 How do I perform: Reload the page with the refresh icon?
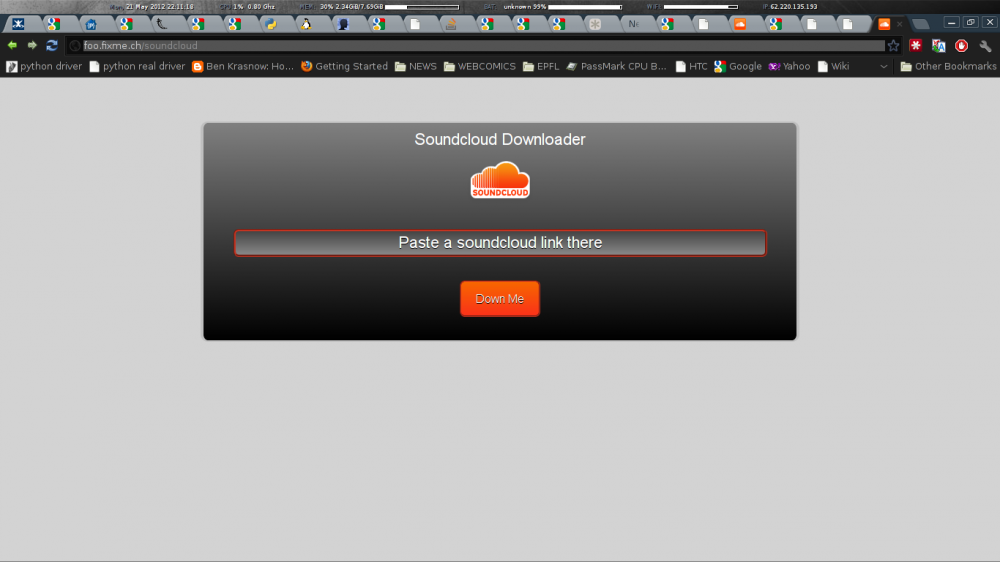pyautogui.click(x=52, y=45)
